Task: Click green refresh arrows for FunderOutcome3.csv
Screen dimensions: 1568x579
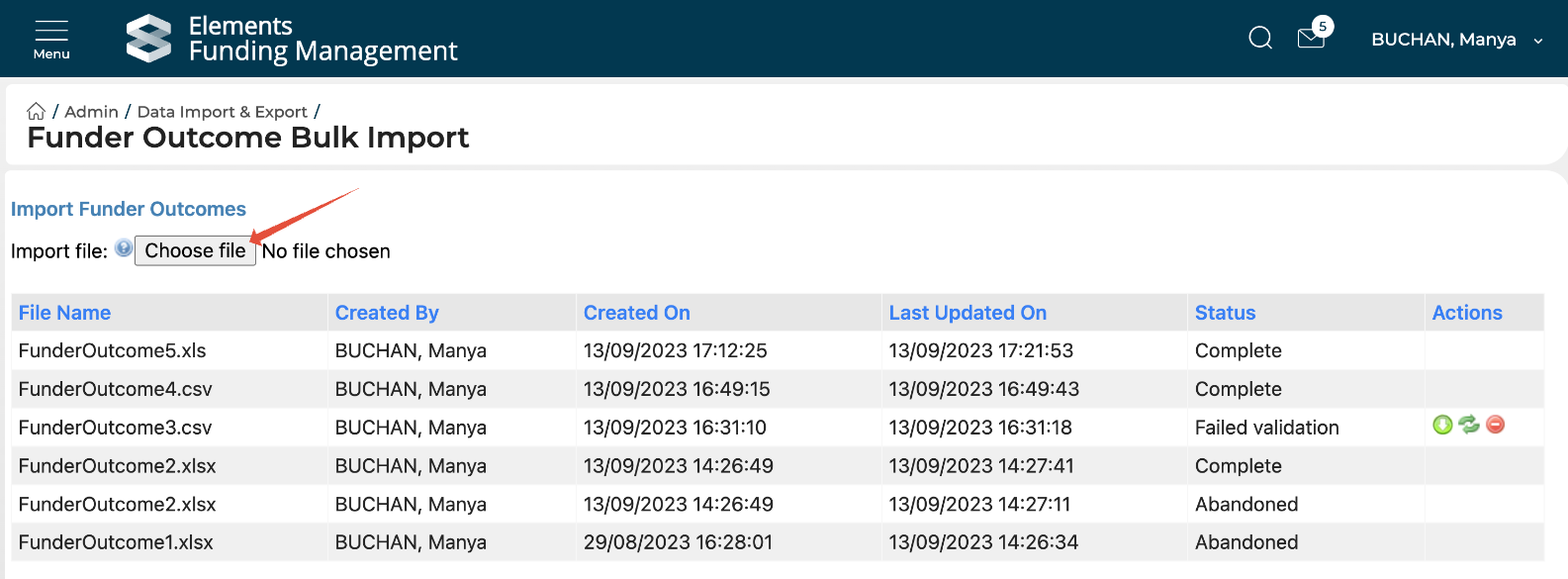Action: pos(1469,425)
